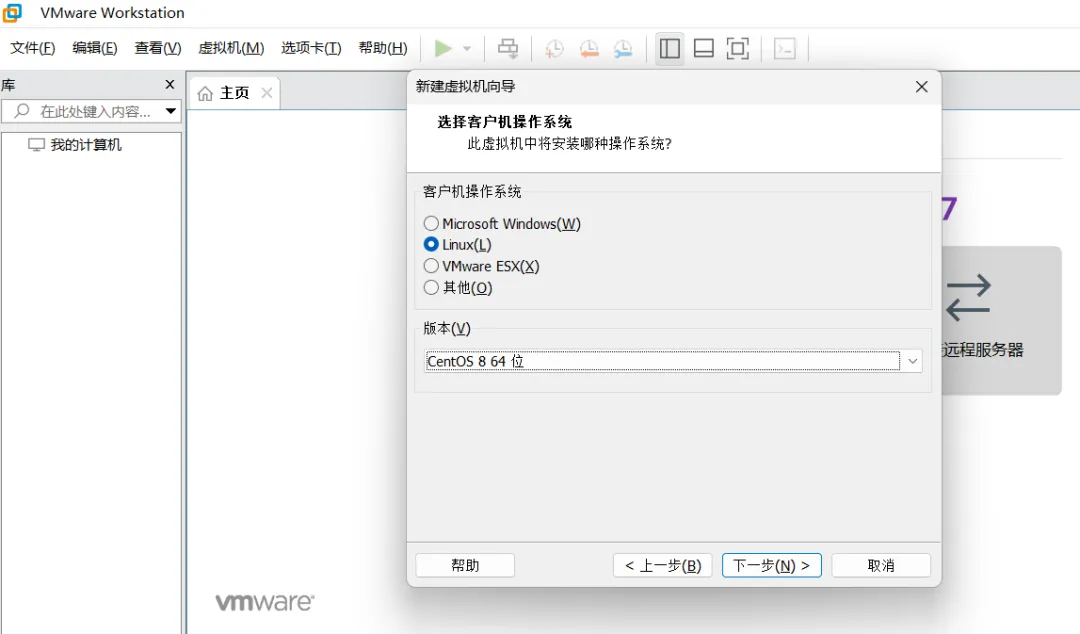The image size is (1080, 634).
Task: Click the version dropdown chevron arrow
Action: (913, 361)
